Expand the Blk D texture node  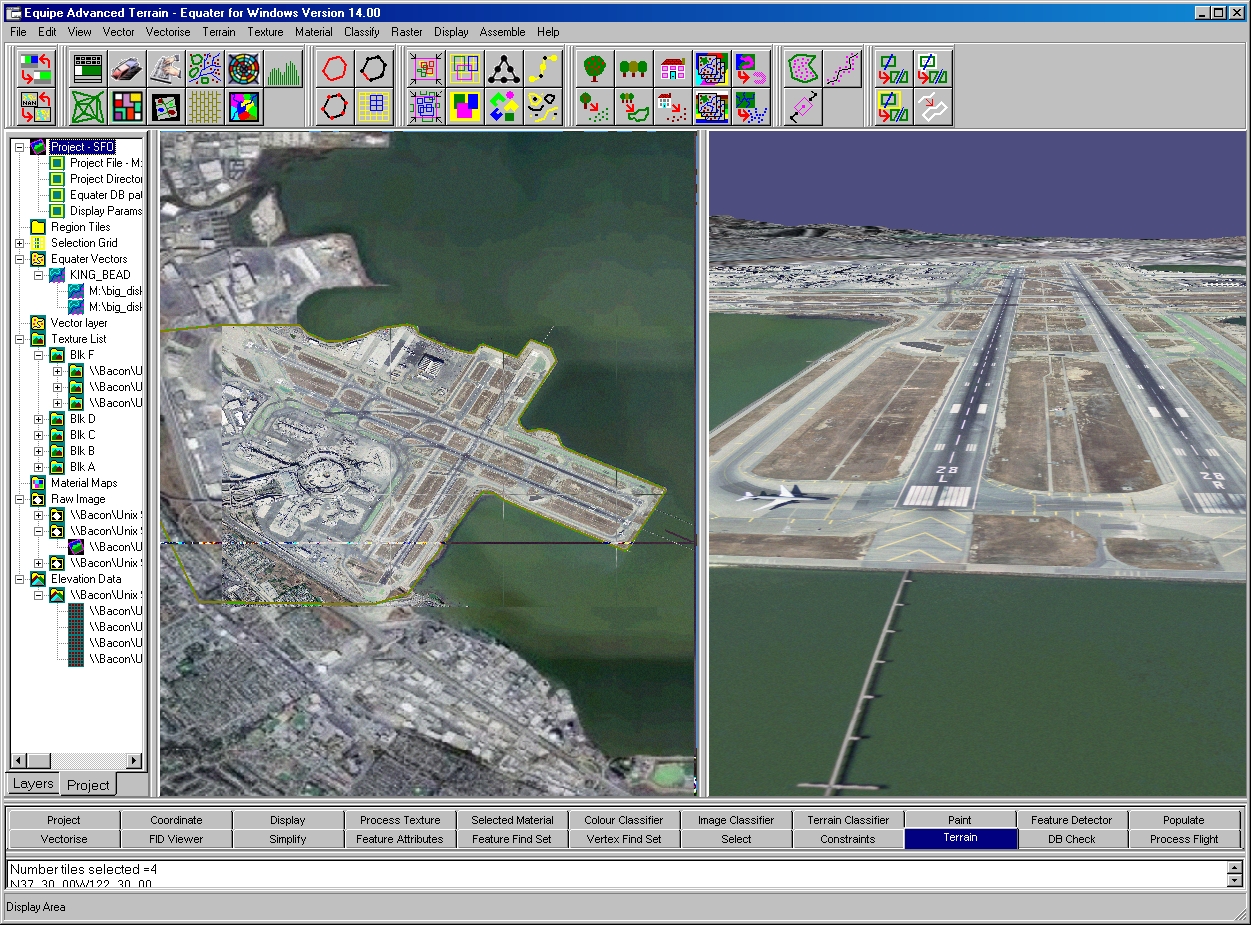point(39,419)
